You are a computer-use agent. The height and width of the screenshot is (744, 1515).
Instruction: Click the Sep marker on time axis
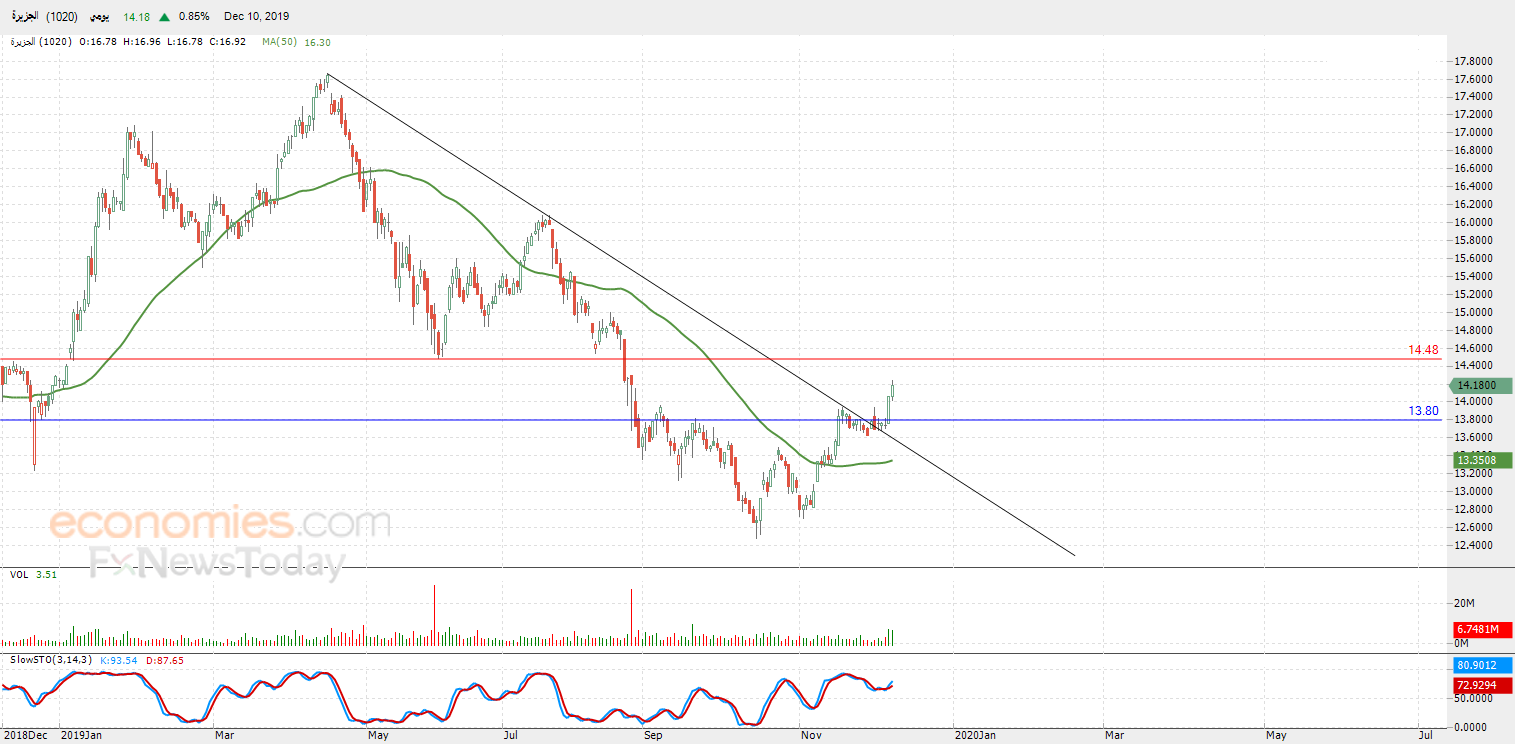[653, 736]
